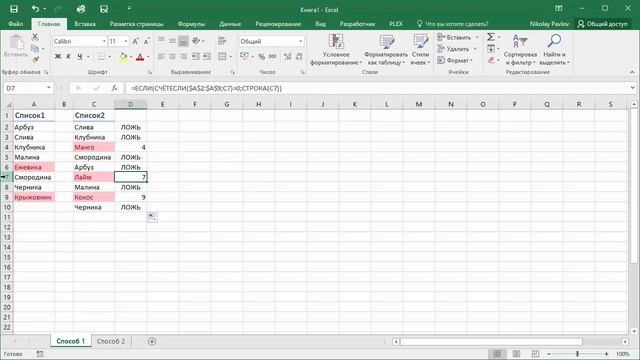Toggle top vertical alignment
This screenshot has width=640, height=360.
pos(162,41)
